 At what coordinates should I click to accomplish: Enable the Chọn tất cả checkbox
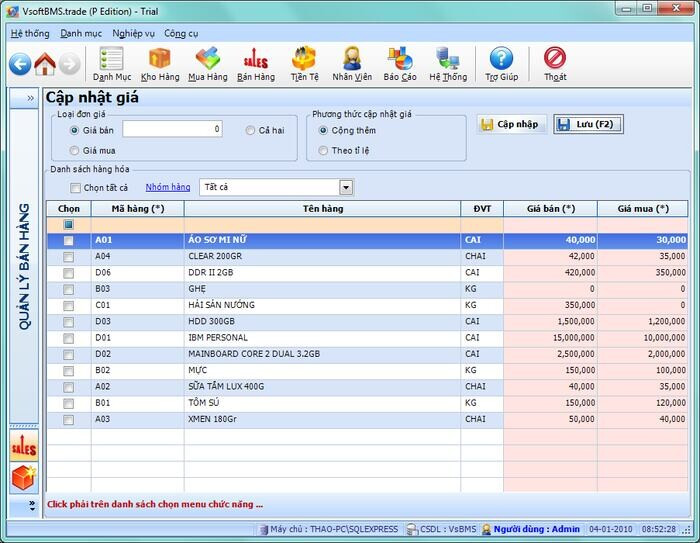pos(75,188)
